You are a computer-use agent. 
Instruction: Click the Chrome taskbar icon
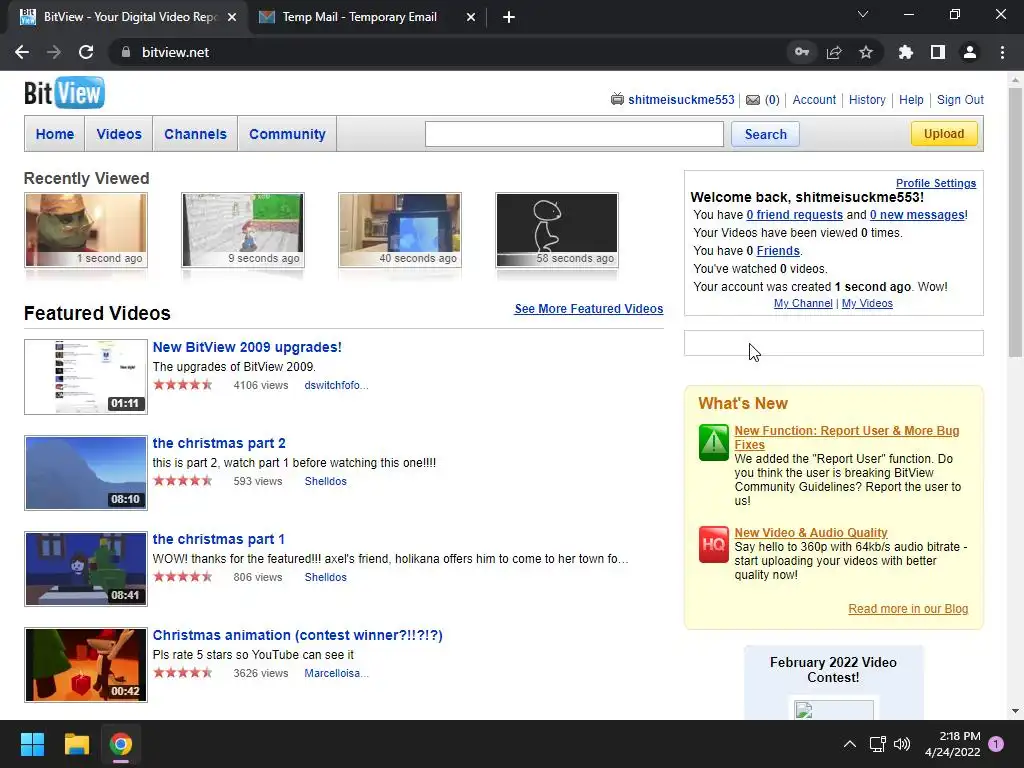pyautogui.click(x=121, y=744)
